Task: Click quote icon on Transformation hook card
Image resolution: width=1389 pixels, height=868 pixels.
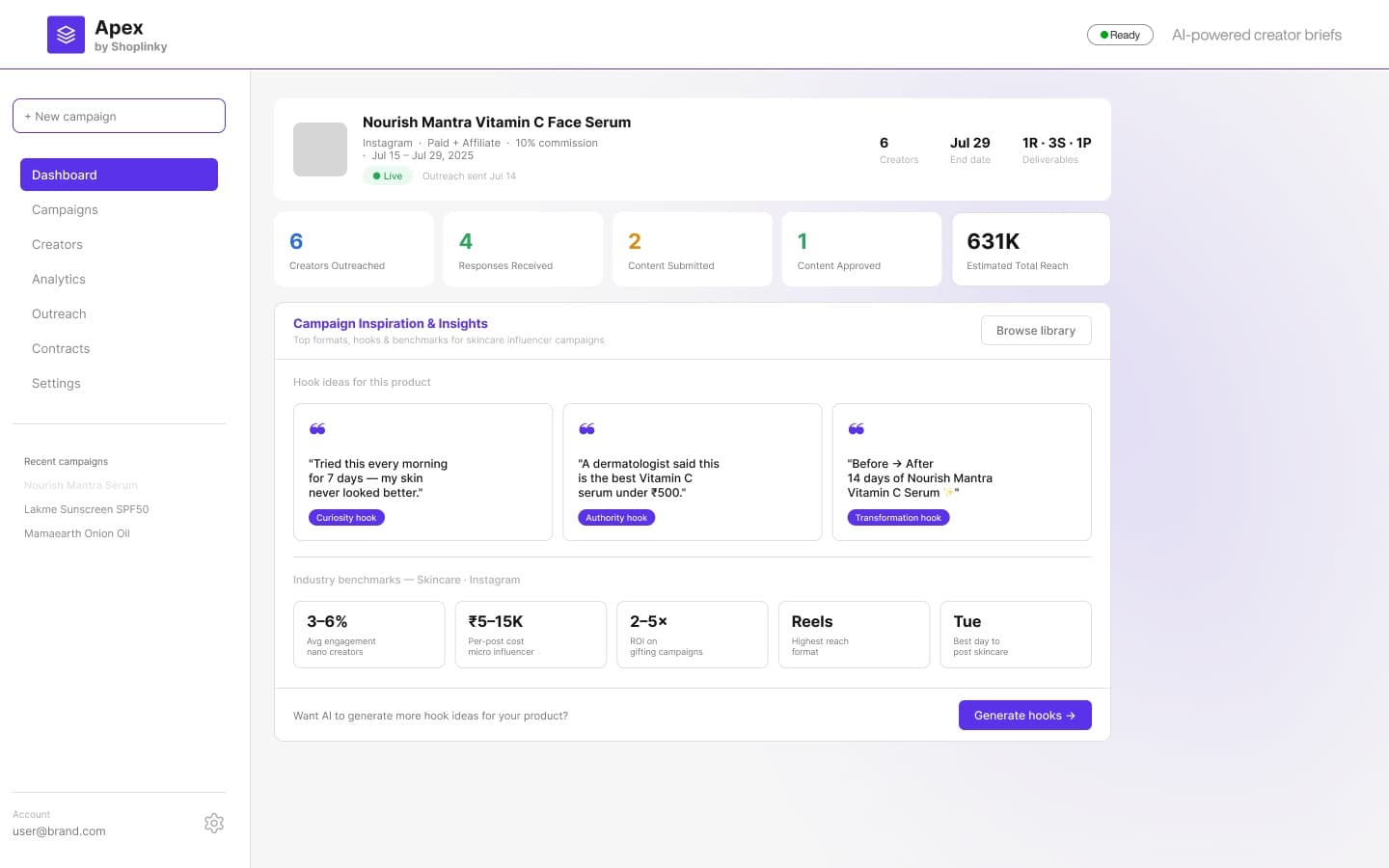Action: tap(856, 428)
